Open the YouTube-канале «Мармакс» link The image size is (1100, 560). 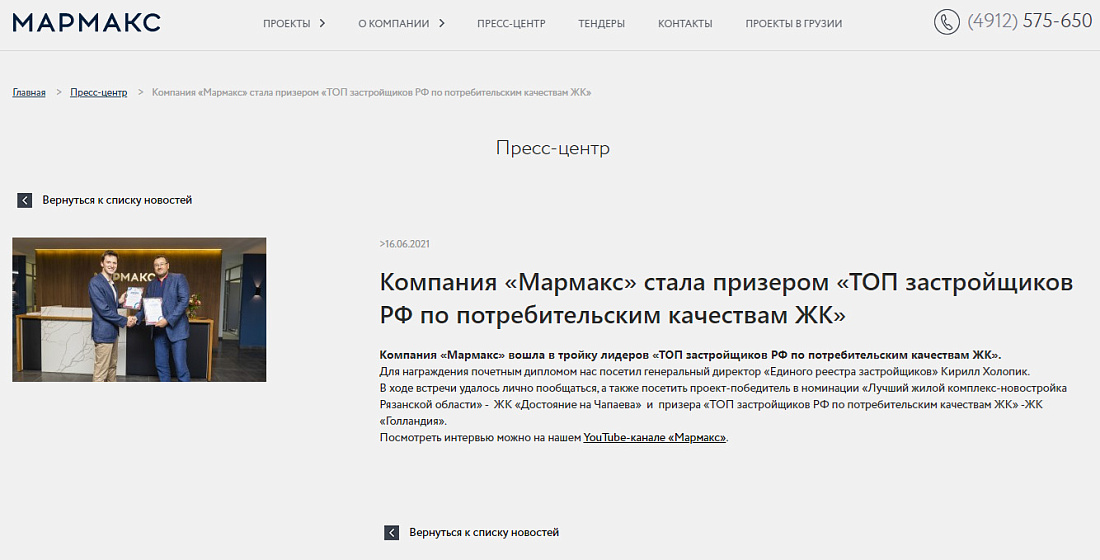click(655, 438)
